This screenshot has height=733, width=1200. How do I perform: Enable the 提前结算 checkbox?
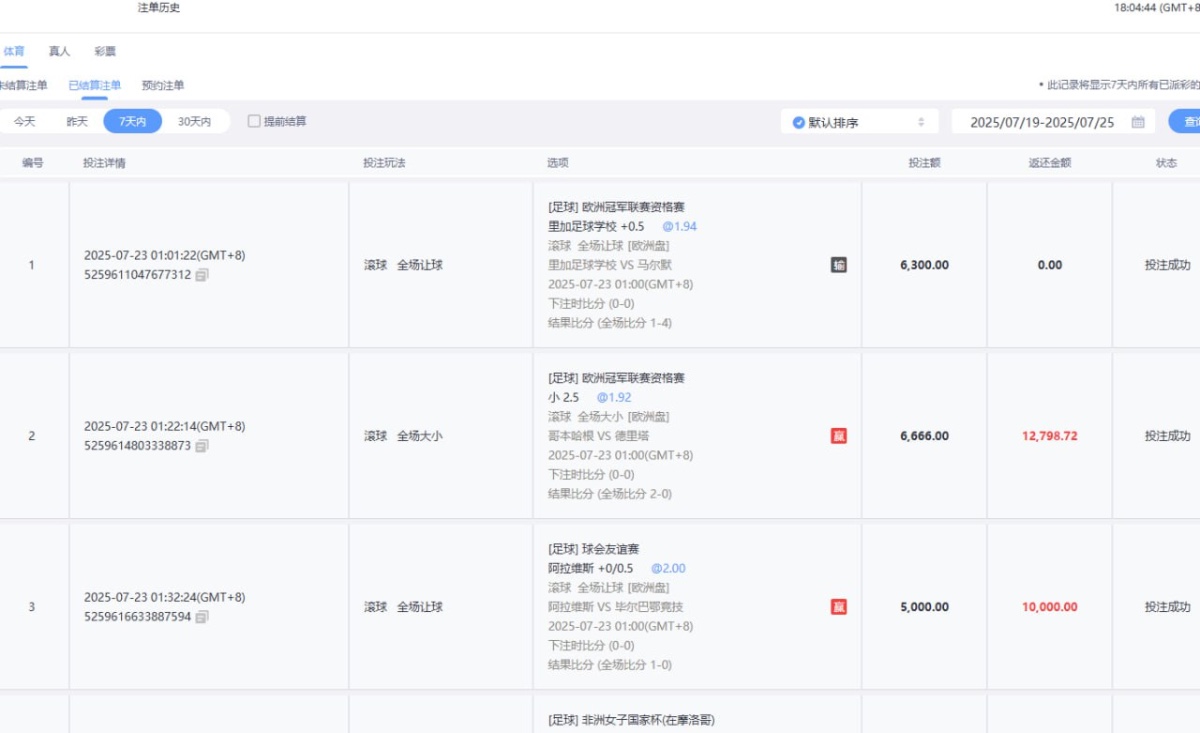254,121
